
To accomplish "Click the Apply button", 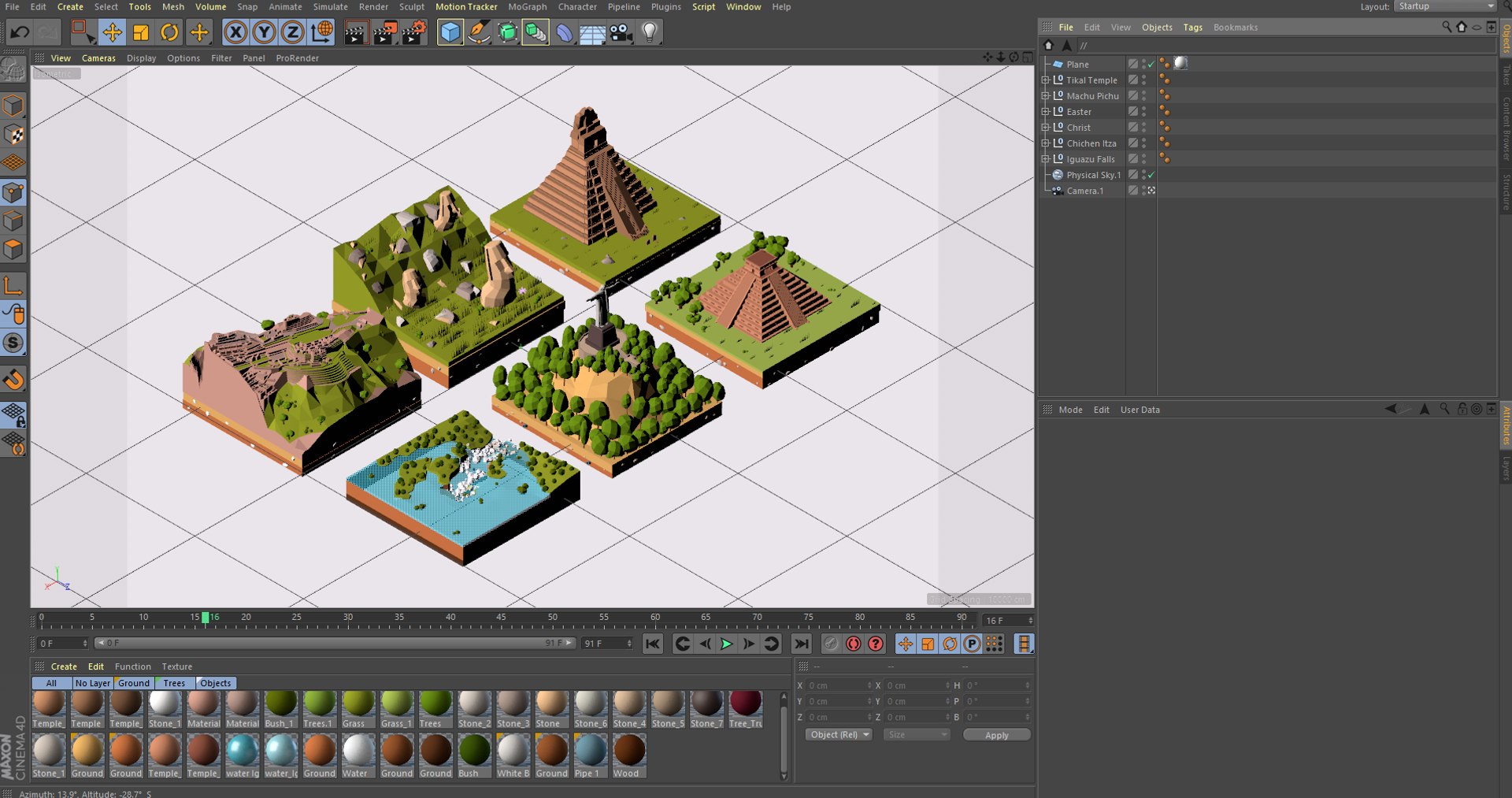I will pyautogui.click(x=996, y=735).
